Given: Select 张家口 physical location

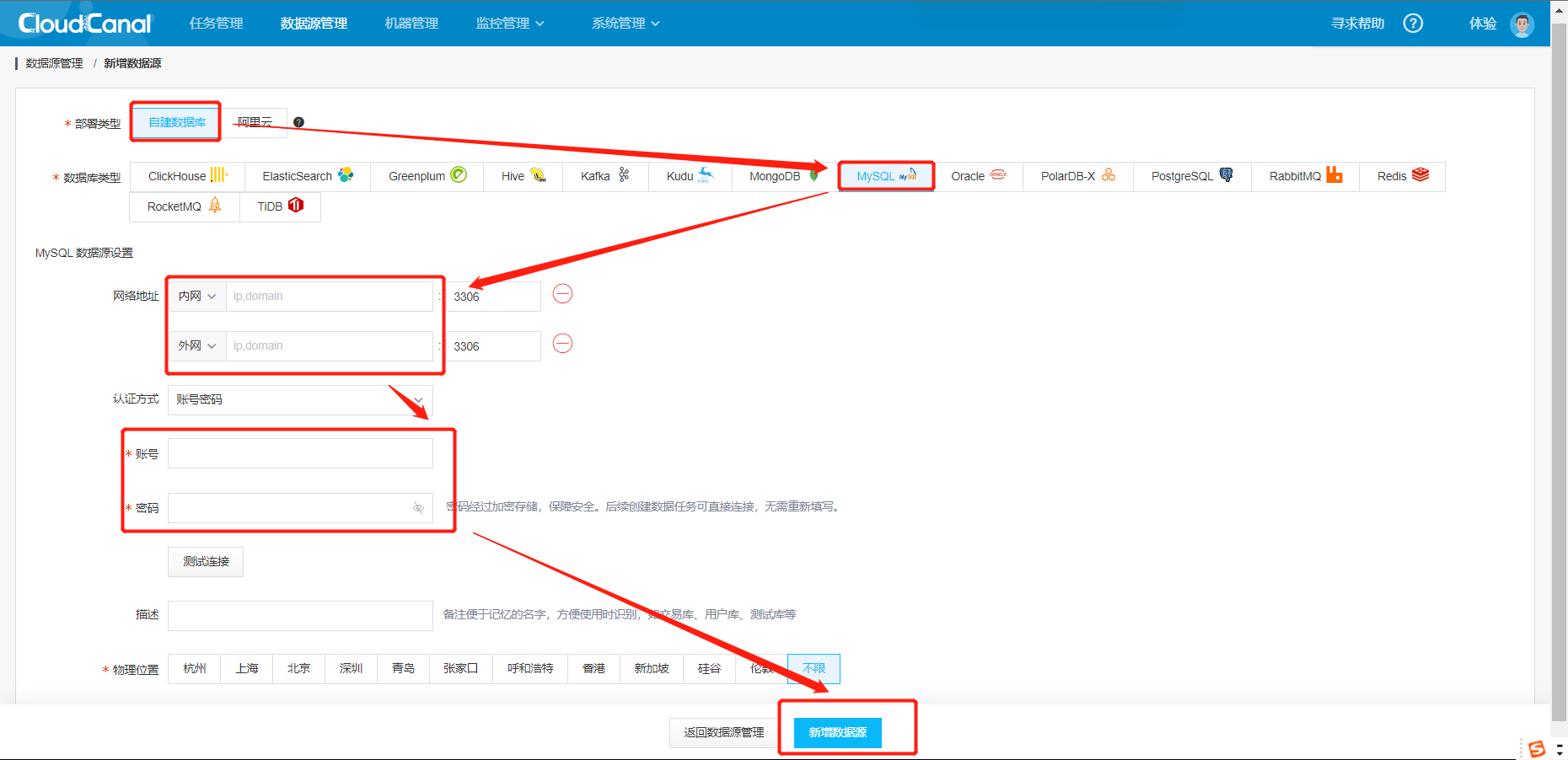Looking at the screenshot, I should point(461,669).
